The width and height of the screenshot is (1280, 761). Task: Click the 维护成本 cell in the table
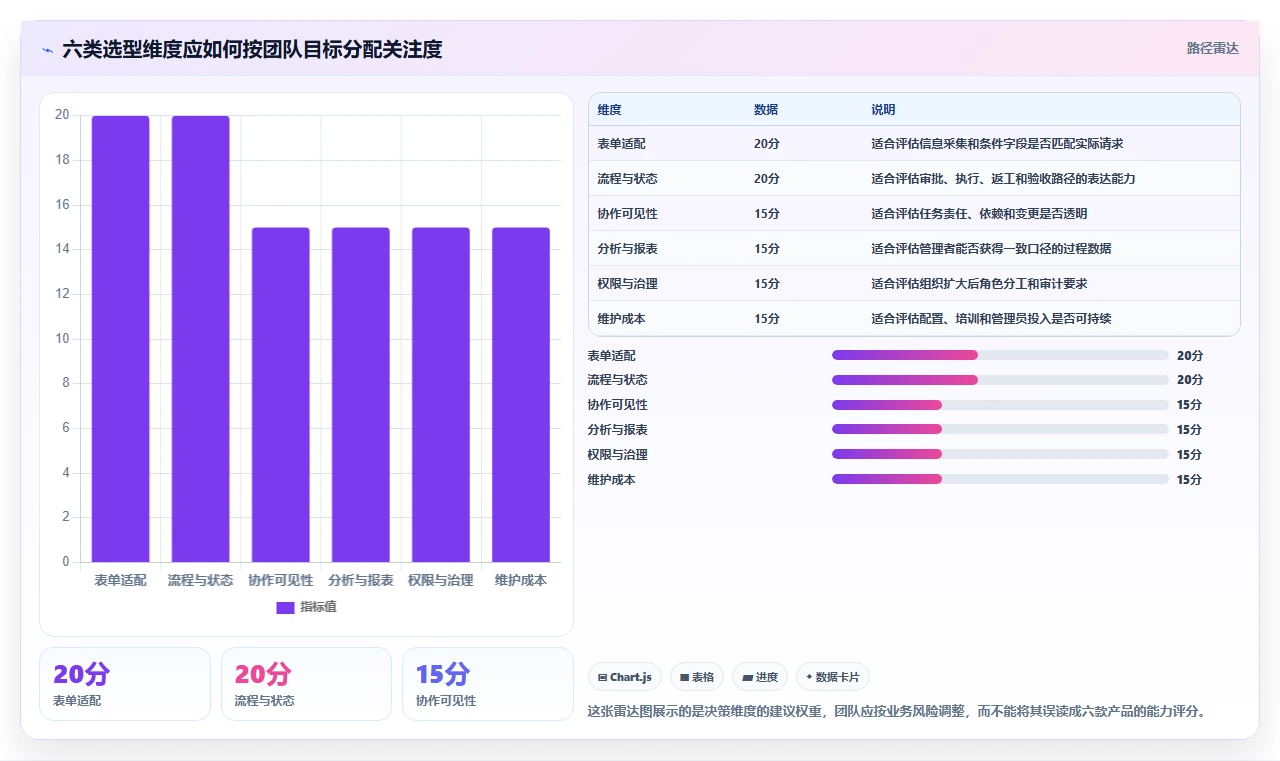pyautogui.click(x=621, y=319)
